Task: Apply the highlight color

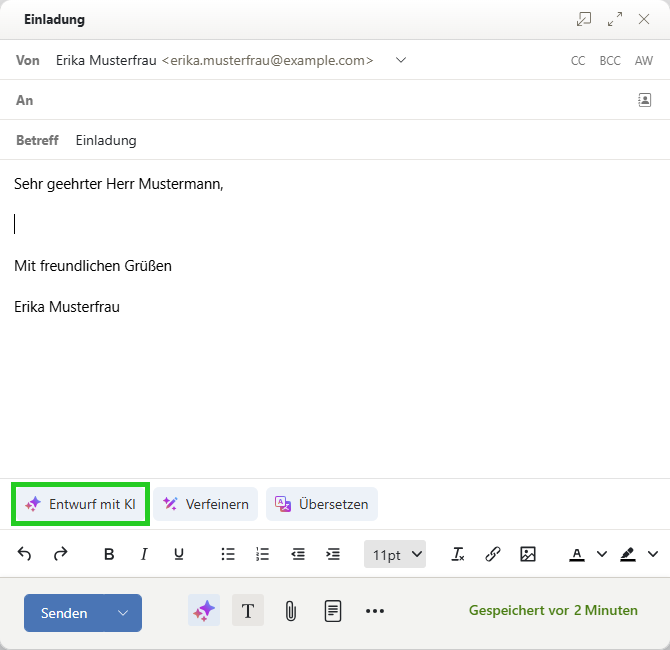Action: point(627,554)
